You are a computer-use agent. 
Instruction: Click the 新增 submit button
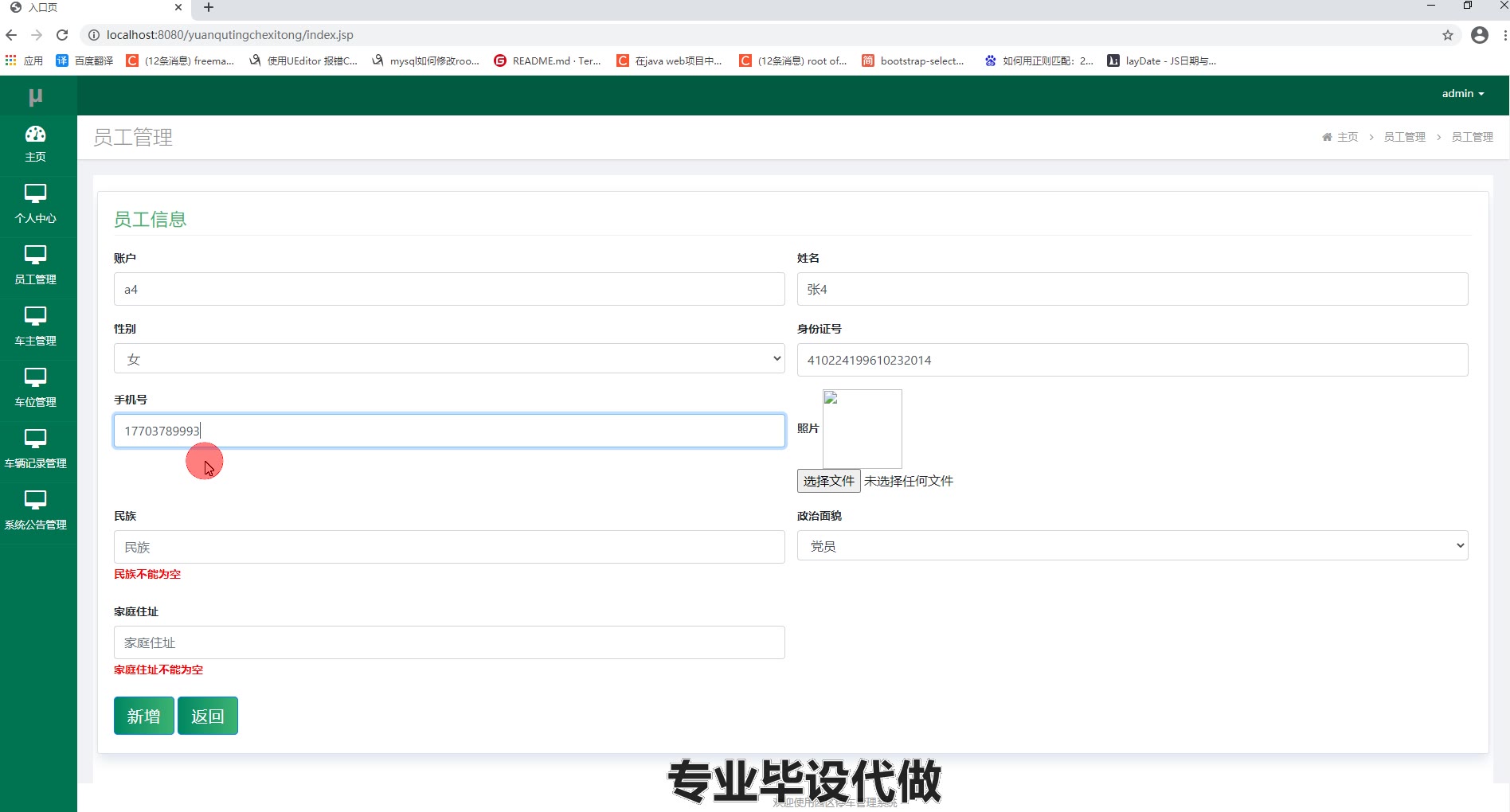[144, 716]
